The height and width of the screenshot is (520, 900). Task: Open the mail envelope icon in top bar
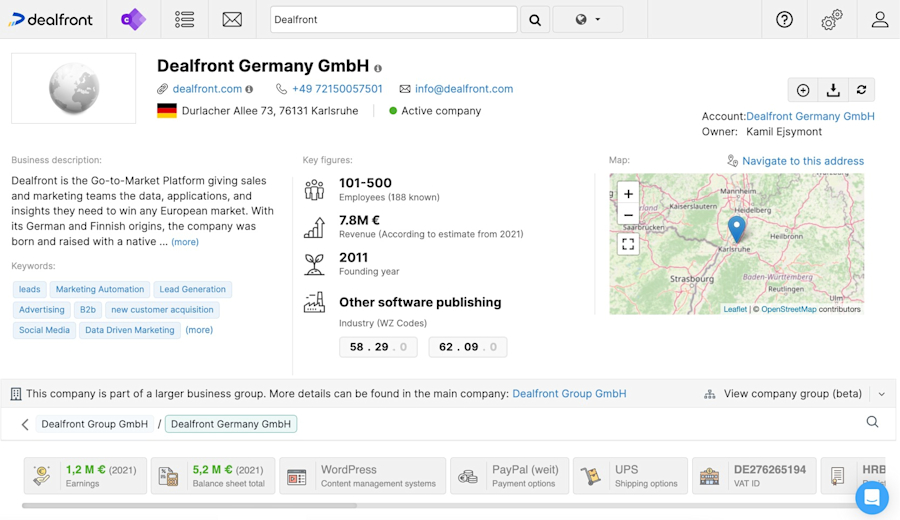[x=232, y=20]
